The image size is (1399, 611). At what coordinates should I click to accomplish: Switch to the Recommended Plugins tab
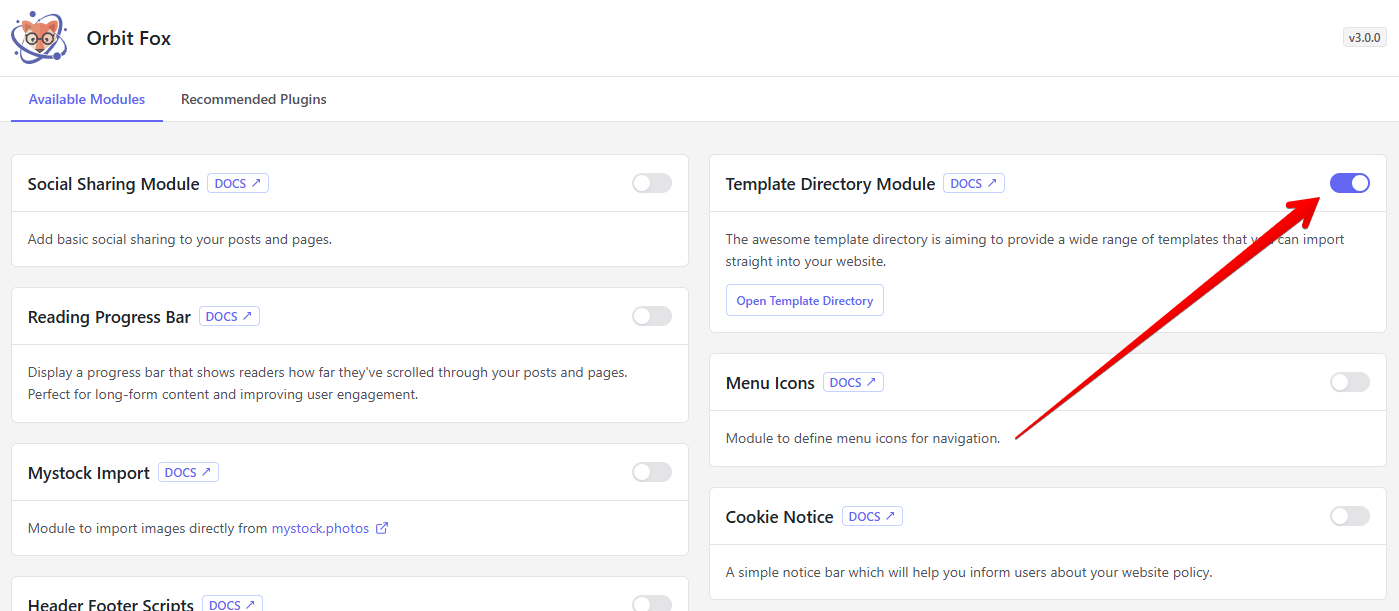pyautogui.click(x=254, y=99)
